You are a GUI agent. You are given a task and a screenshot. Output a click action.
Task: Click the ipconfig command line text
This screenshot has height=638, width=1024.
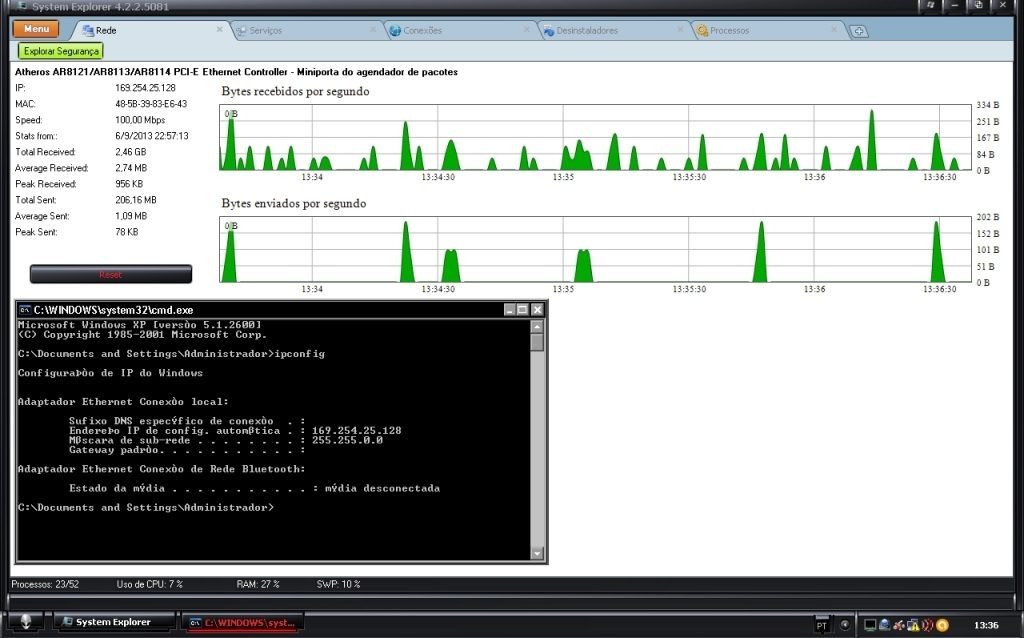(171, 353)
